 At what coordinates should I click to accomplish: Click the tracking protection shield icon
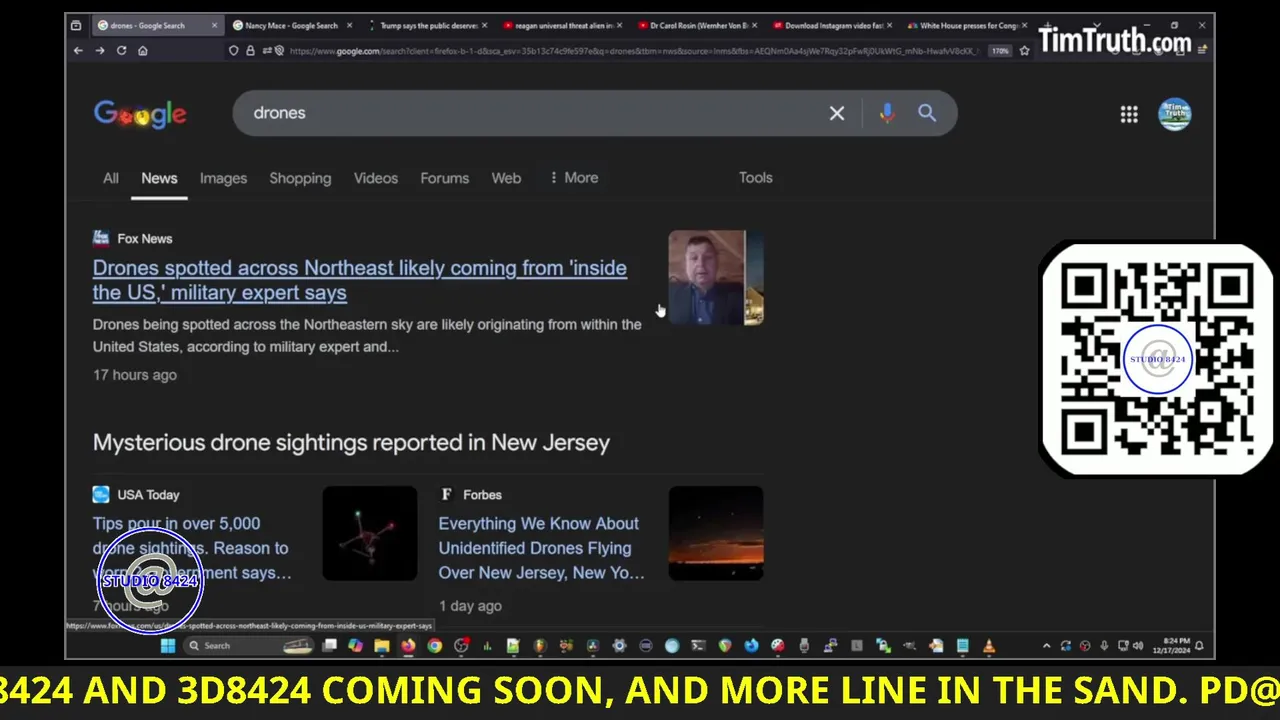coord(234,50)
